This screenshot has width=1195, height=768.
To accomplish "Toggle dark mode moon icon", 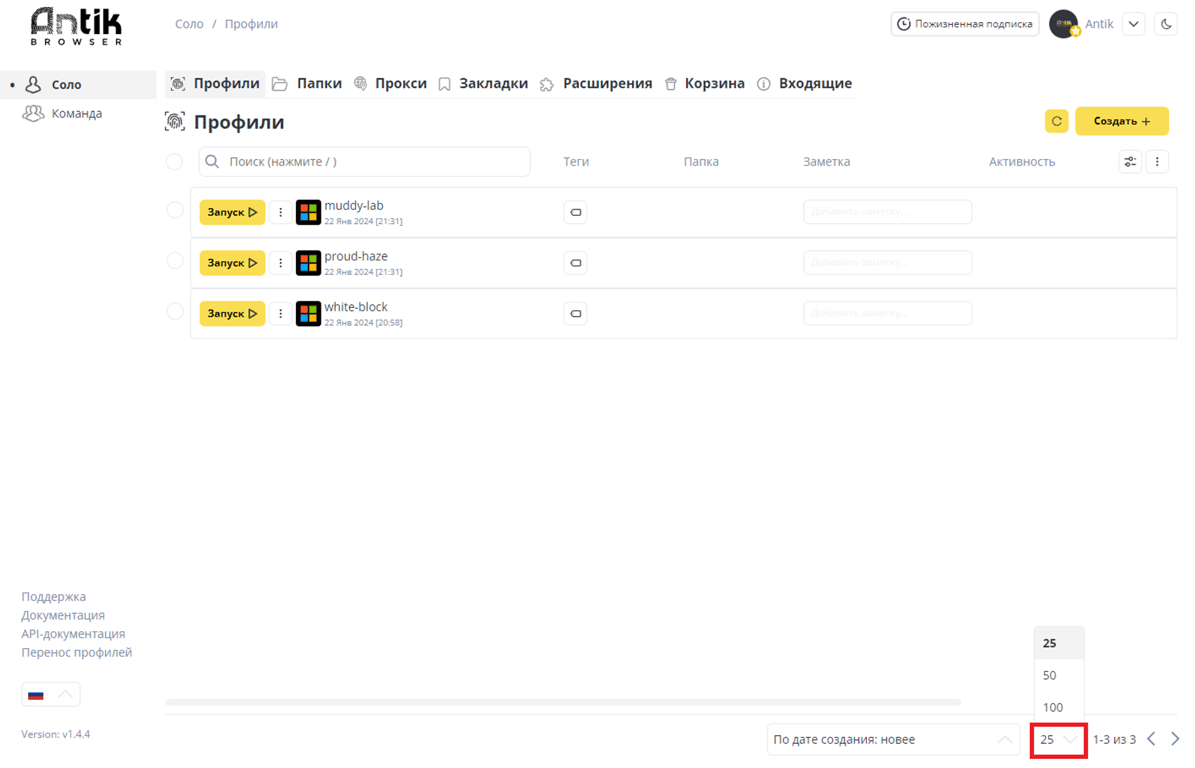I will coord(1166,24).
